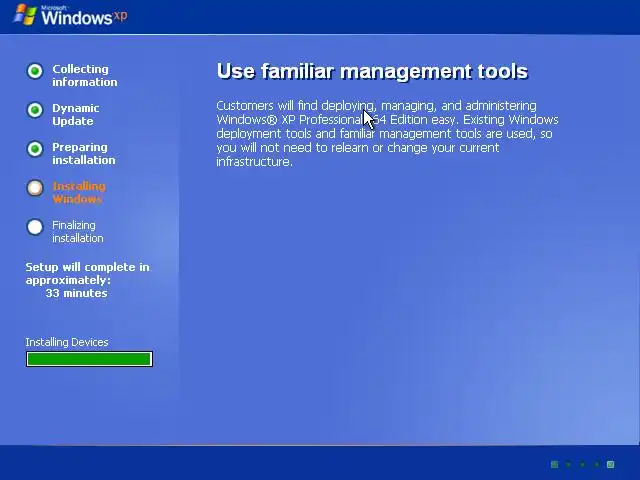Click the Preparing installation step bullet
Screen dimensions: 640x480
[35, 149]
